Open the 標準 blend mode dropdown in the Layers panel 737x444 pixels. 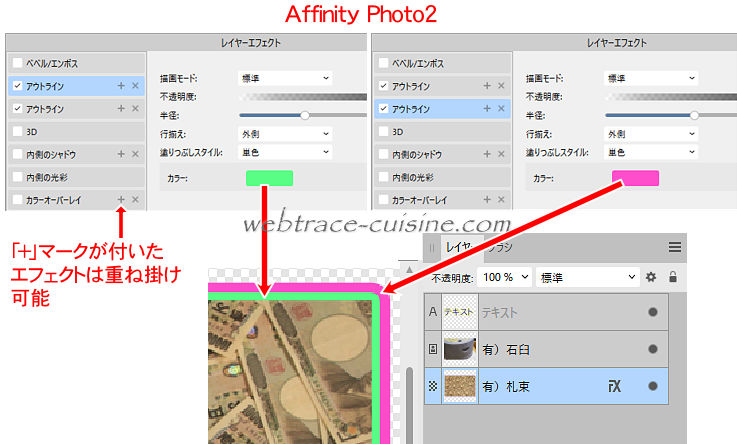[x=587, y=277]
